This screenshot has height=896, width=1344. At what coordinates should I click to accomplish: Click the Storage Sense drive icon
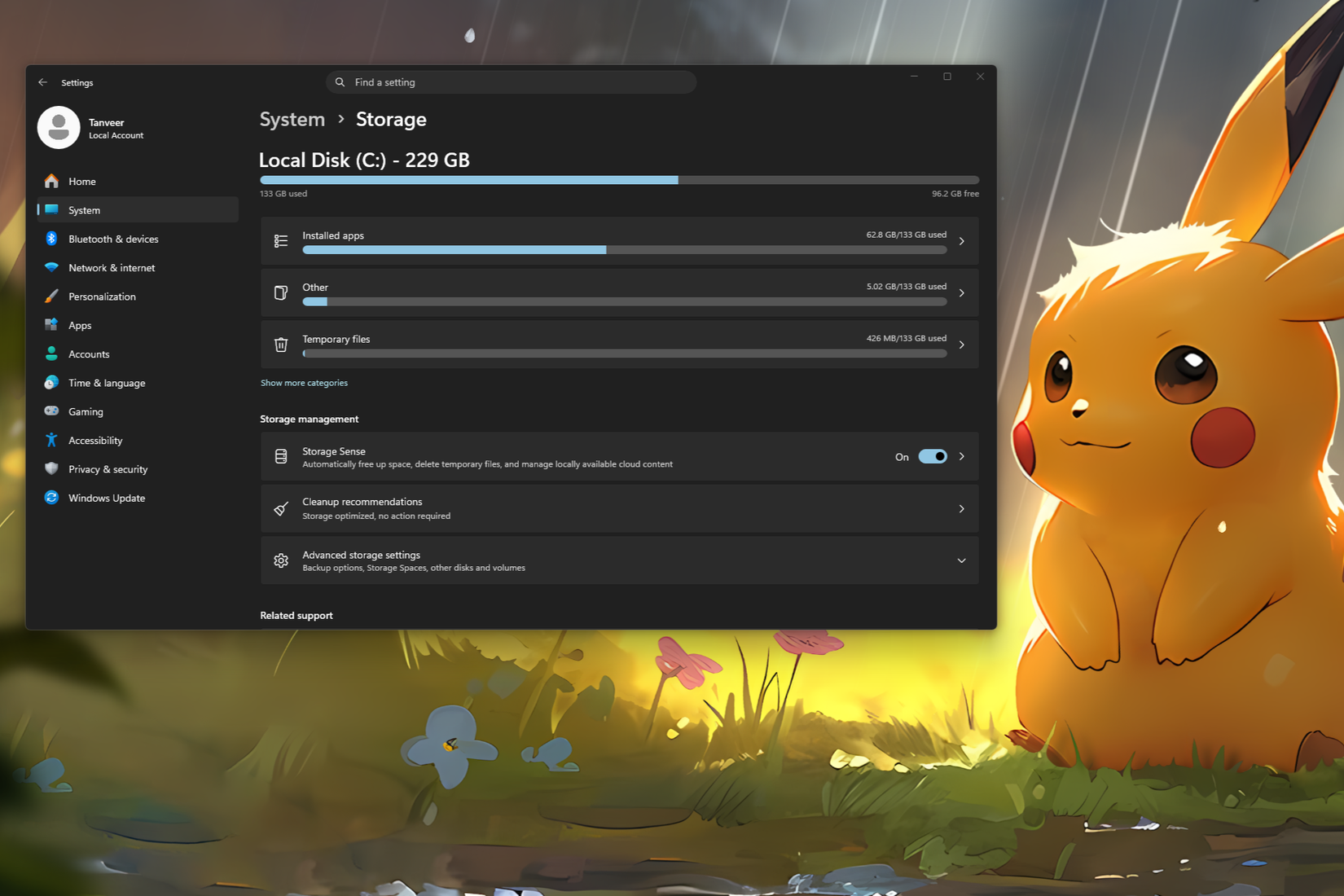(x=281, y=456)
